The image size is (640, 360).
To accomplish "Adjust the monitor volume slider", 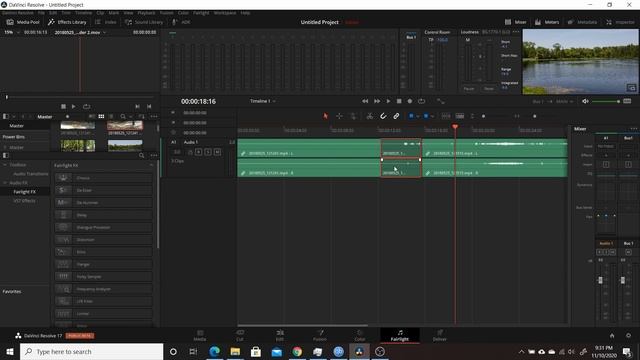I will [x=606, y=101].
